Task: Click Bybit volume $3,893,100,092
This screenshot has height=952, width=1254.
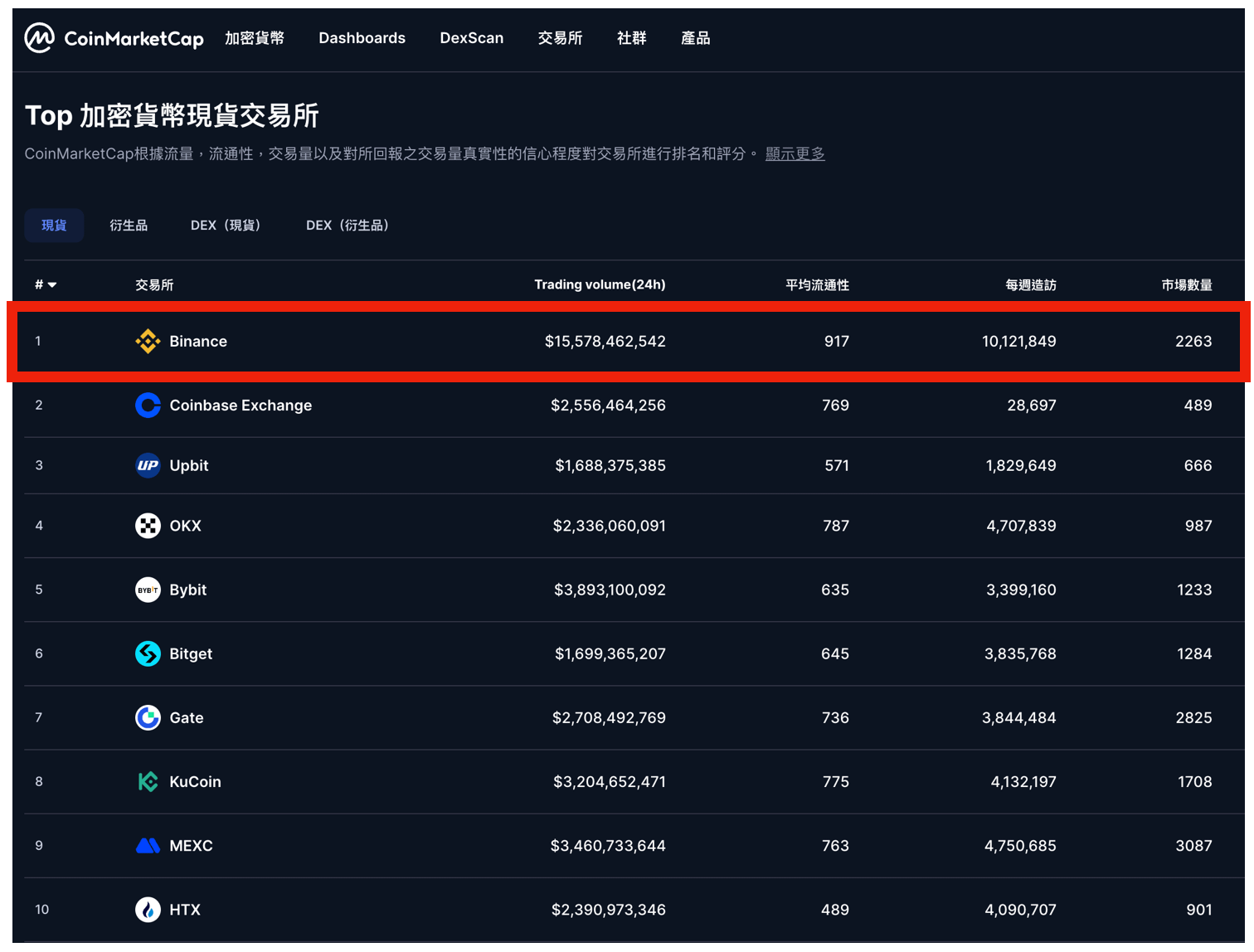Action: pyautogui.click(x=610, y=590)
